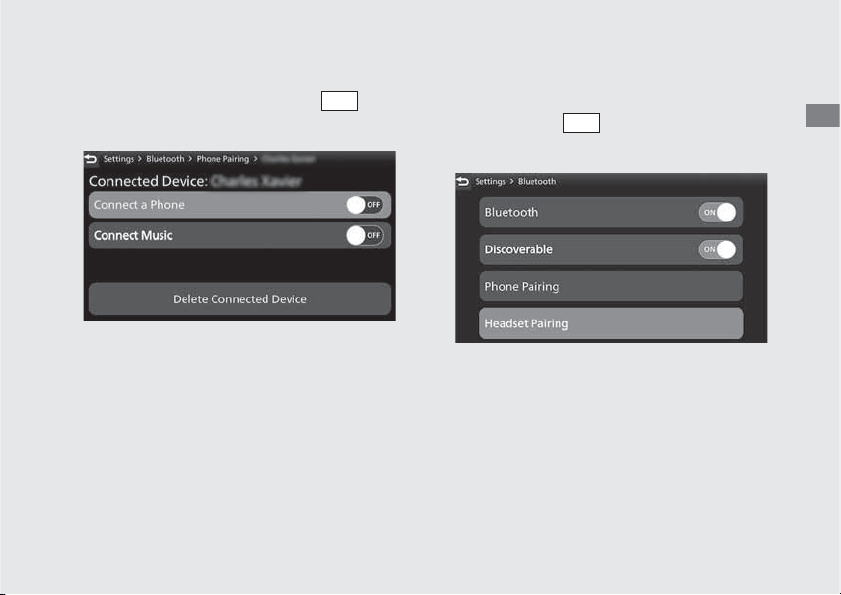Toggle the Connect Music switch
This screenshot has width=841, height=595.
point(365,236)
